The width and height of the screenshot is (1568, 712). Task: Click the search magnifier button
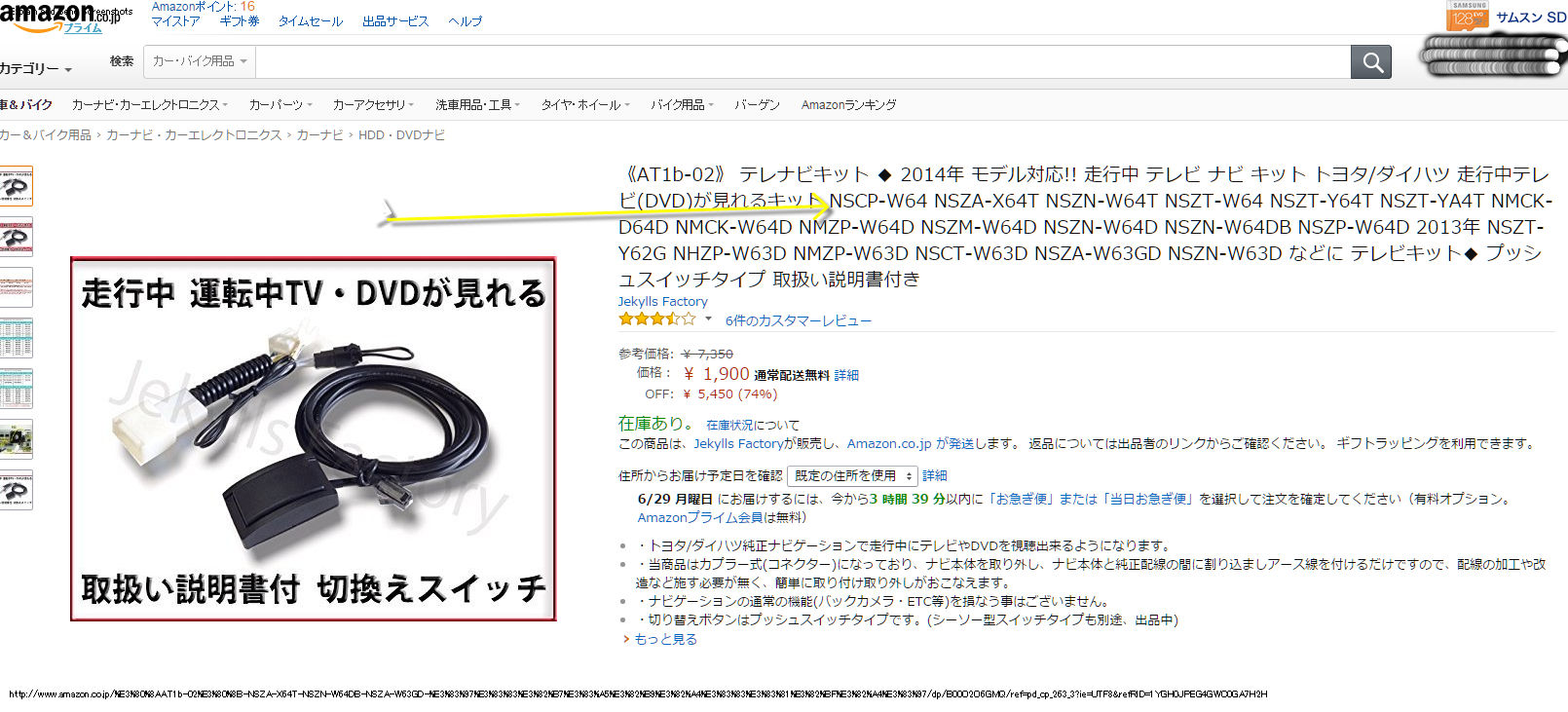(x=1371, y=62)
